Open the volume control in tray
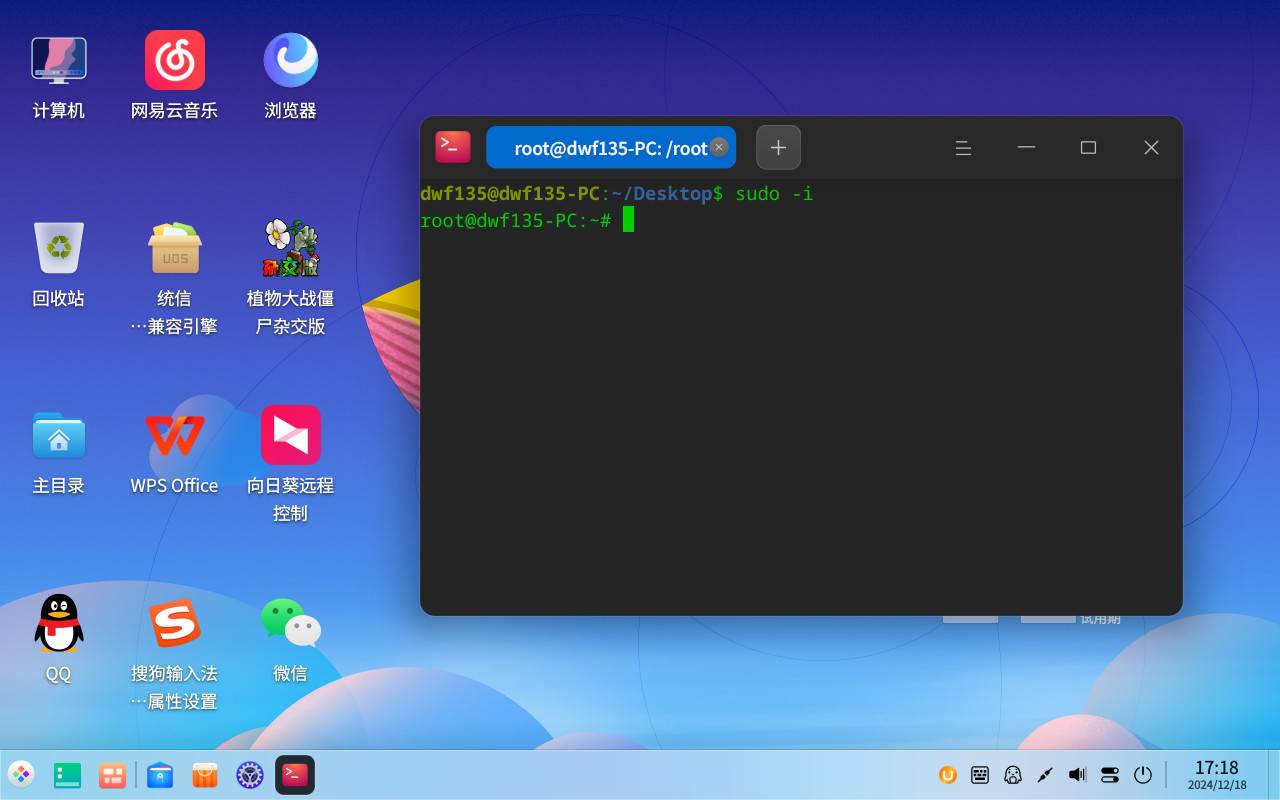The height and width of the screenshot is (800, 1280). pos(1077,774)
